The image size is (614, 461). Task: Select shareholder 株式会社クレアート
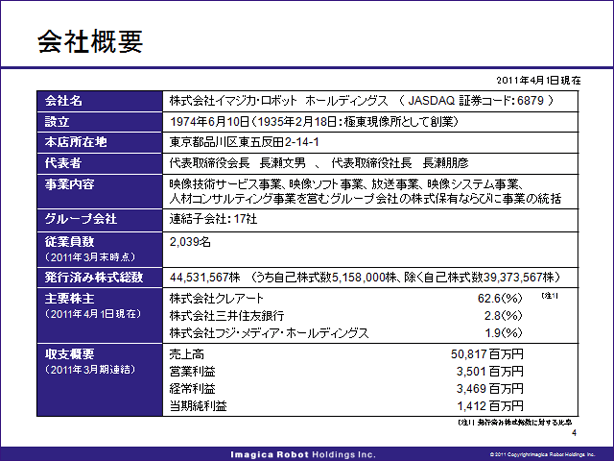[x=217, y=298]
